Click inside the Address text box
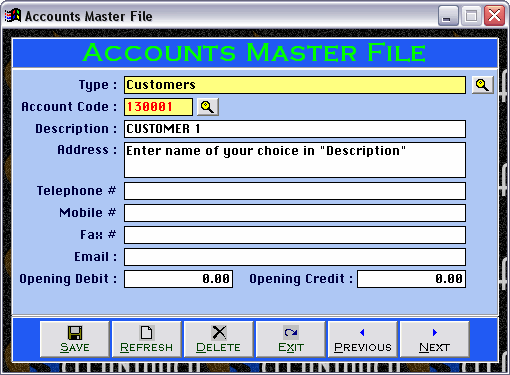This screenshot has width=510, height=375. [x=295, y=160]
